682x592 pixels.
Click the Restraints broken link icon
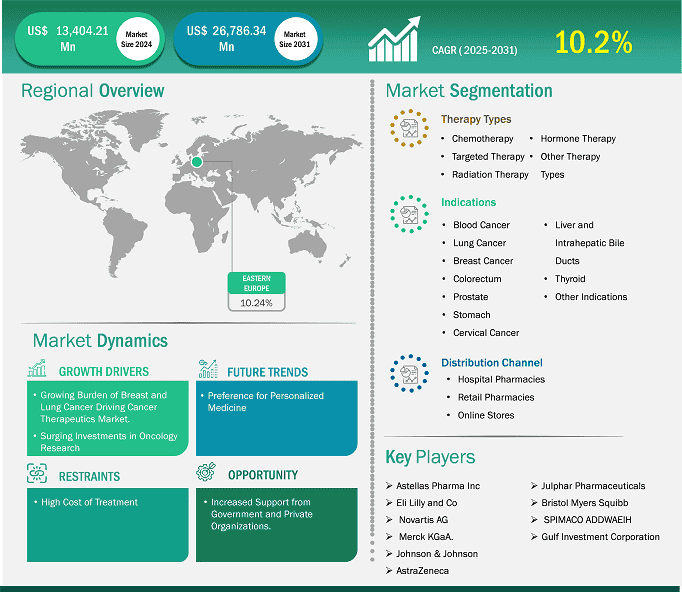(37, 473)
